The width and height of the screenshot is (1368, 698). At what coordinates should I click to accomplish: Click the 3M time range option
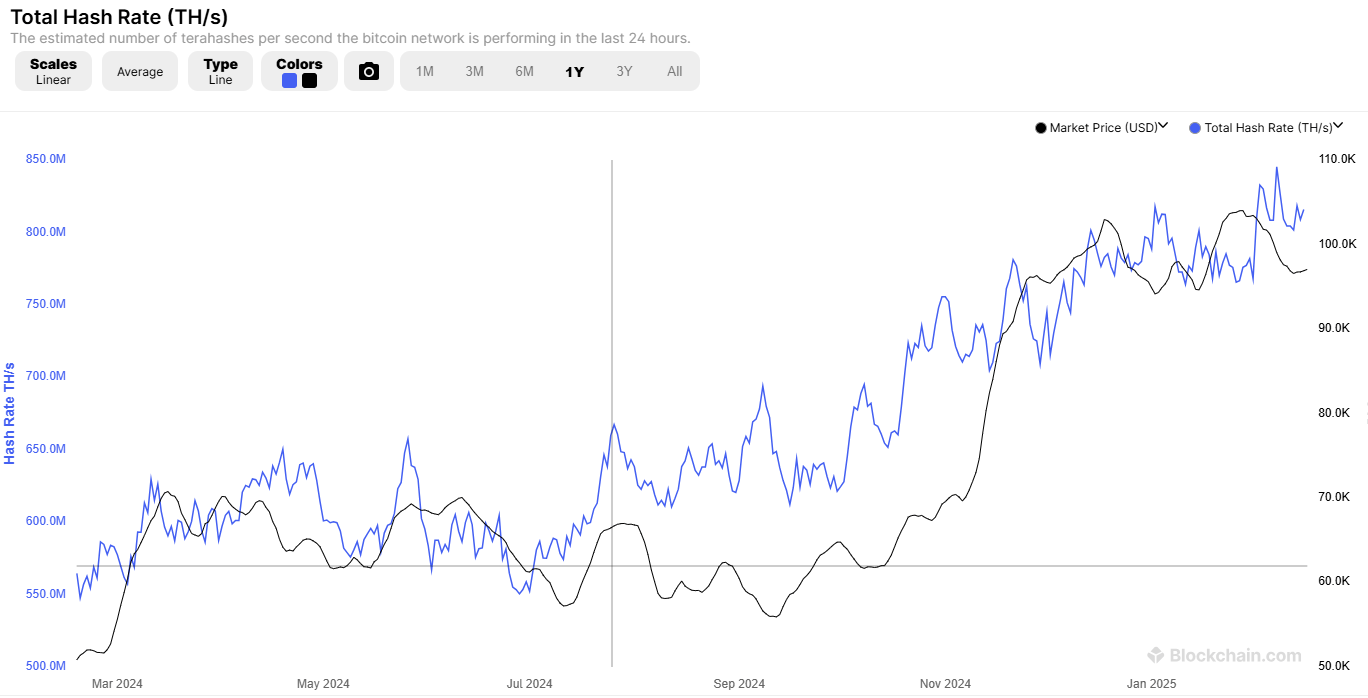point(474,71)
